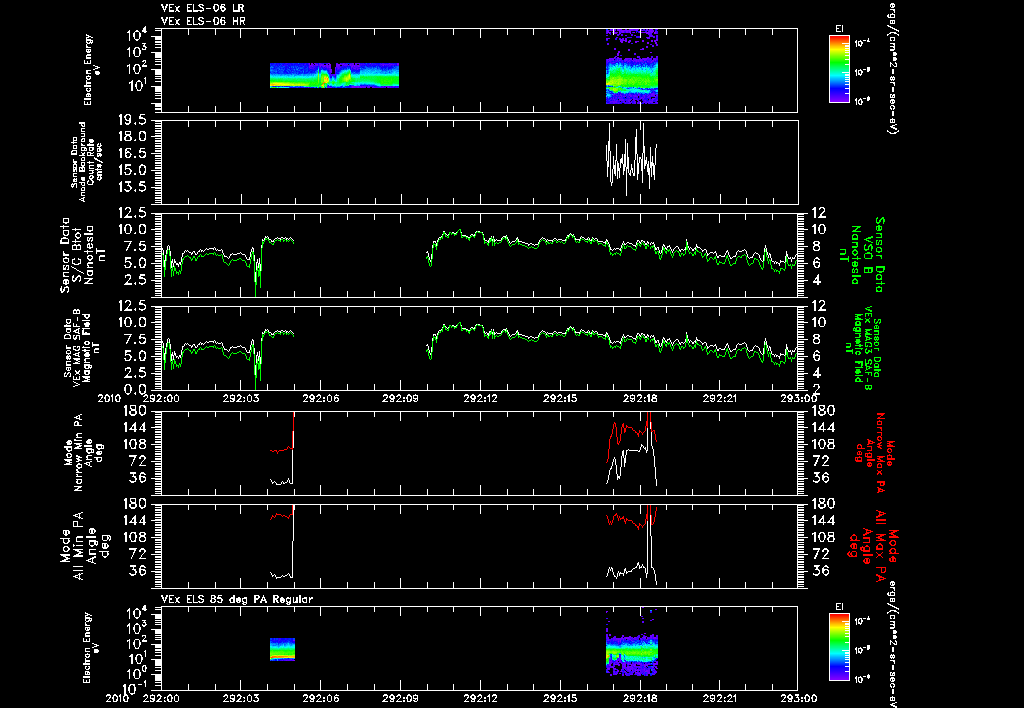Select the top-right 'ergs/(cm**2-sr-sec-eV)' unit text
1024x708 pixels.
pos(892,67)
